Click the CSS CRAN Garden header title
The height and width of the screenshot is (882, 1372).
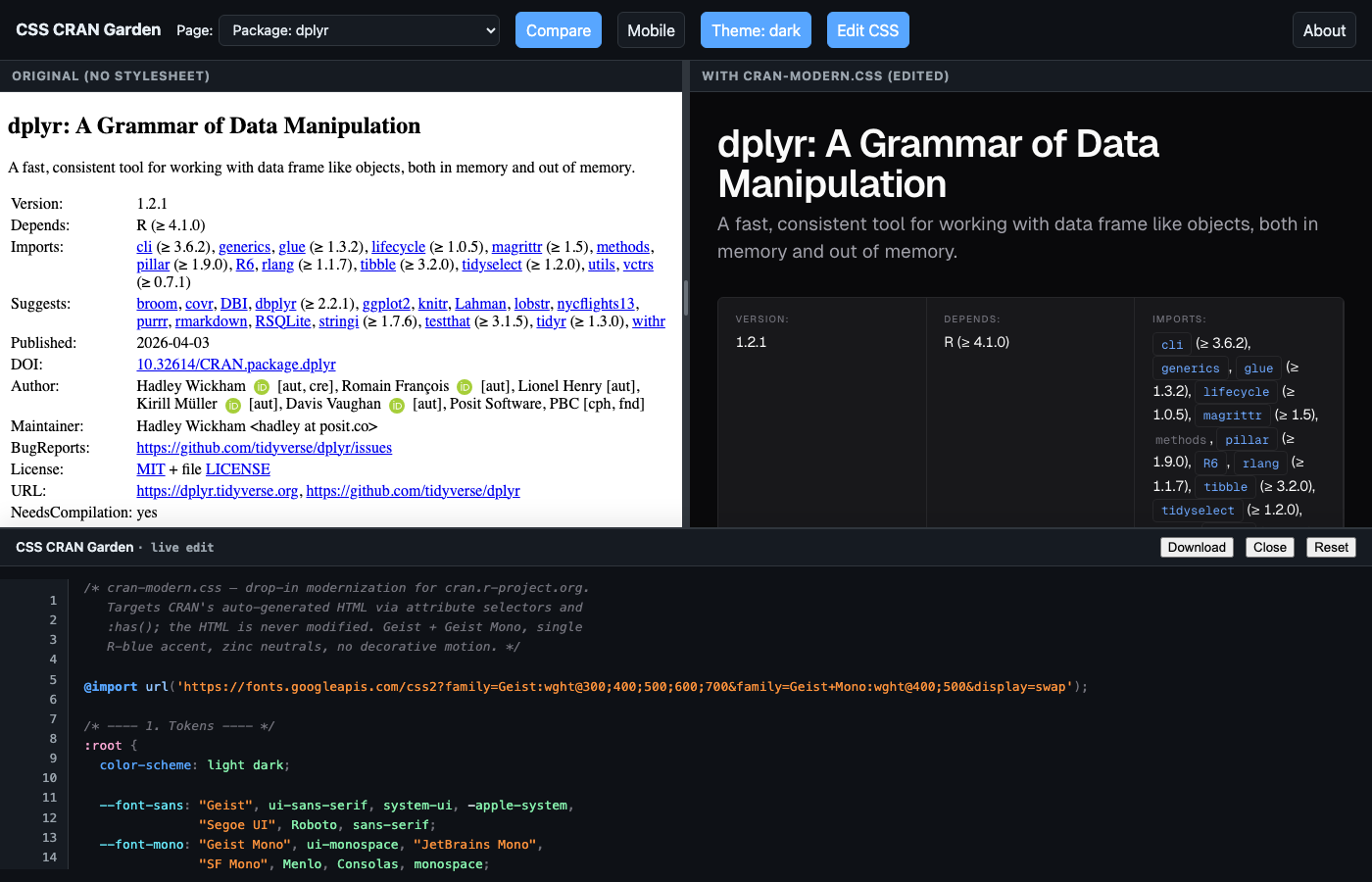(88, 30)
